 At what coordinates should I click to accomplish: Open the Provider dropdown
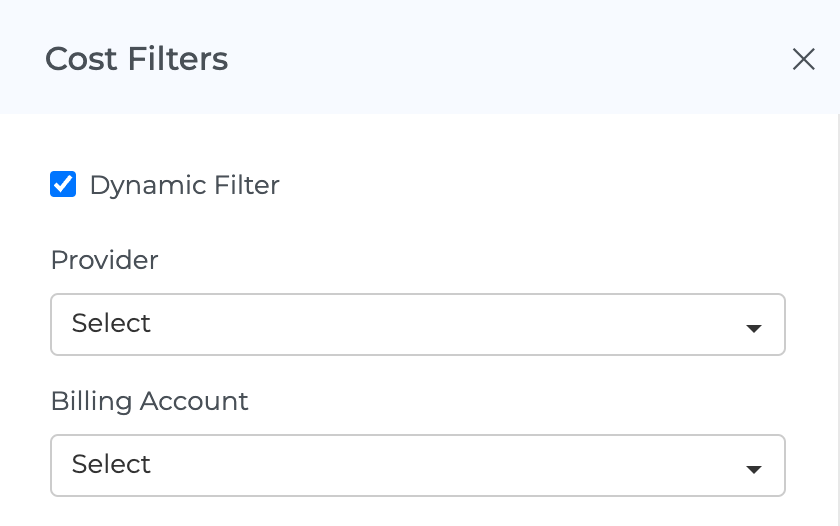point(417,324)
